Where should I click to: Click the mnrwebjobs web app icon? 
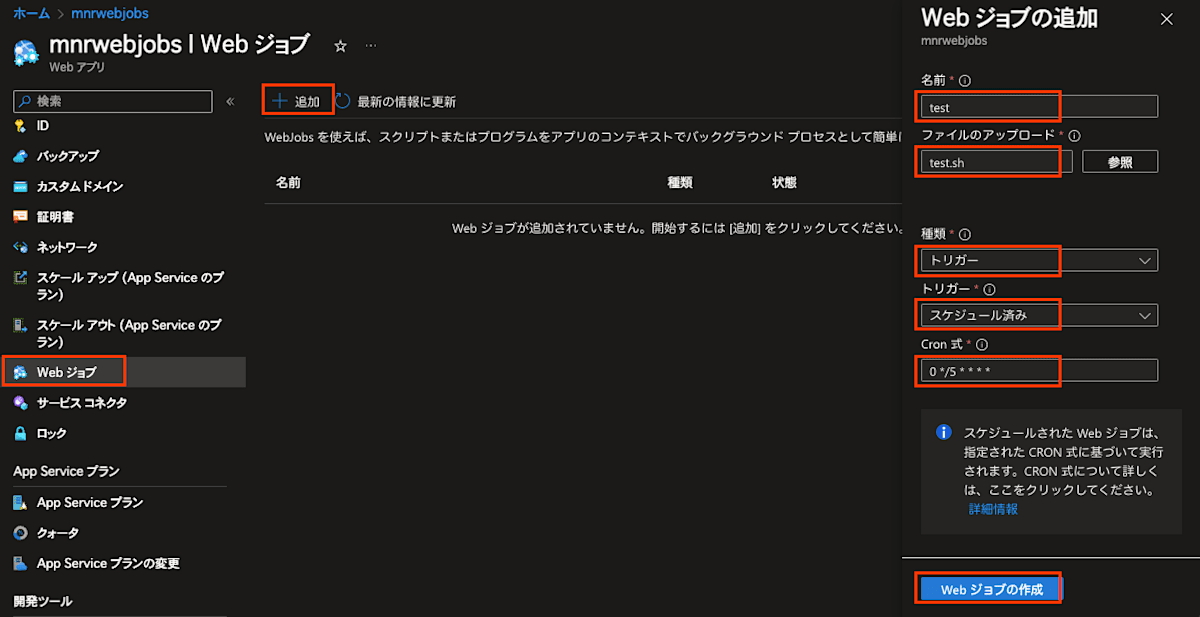point(28,52)
